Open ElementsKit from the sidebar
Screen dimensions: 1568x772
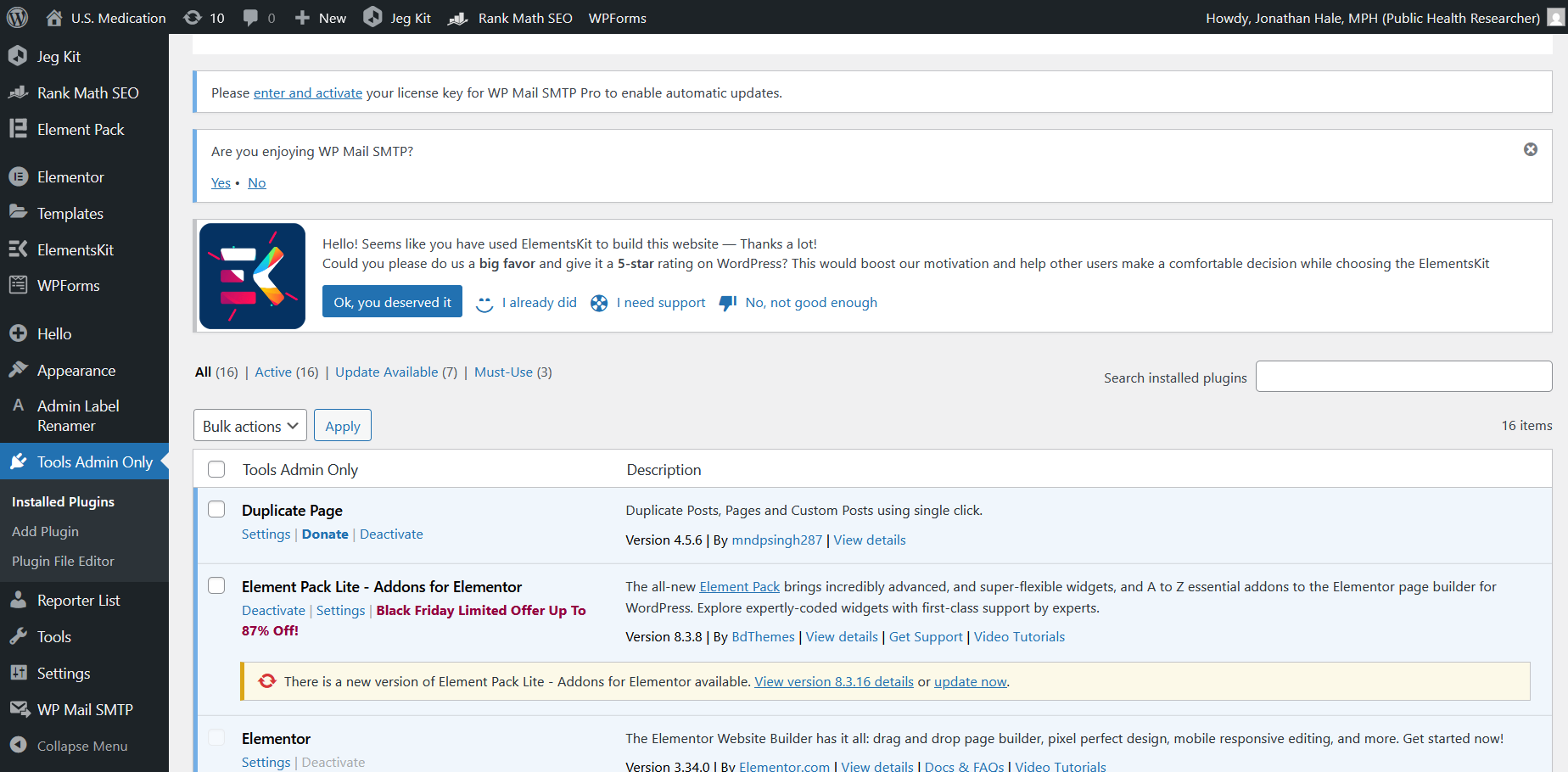tap(75, 249)
